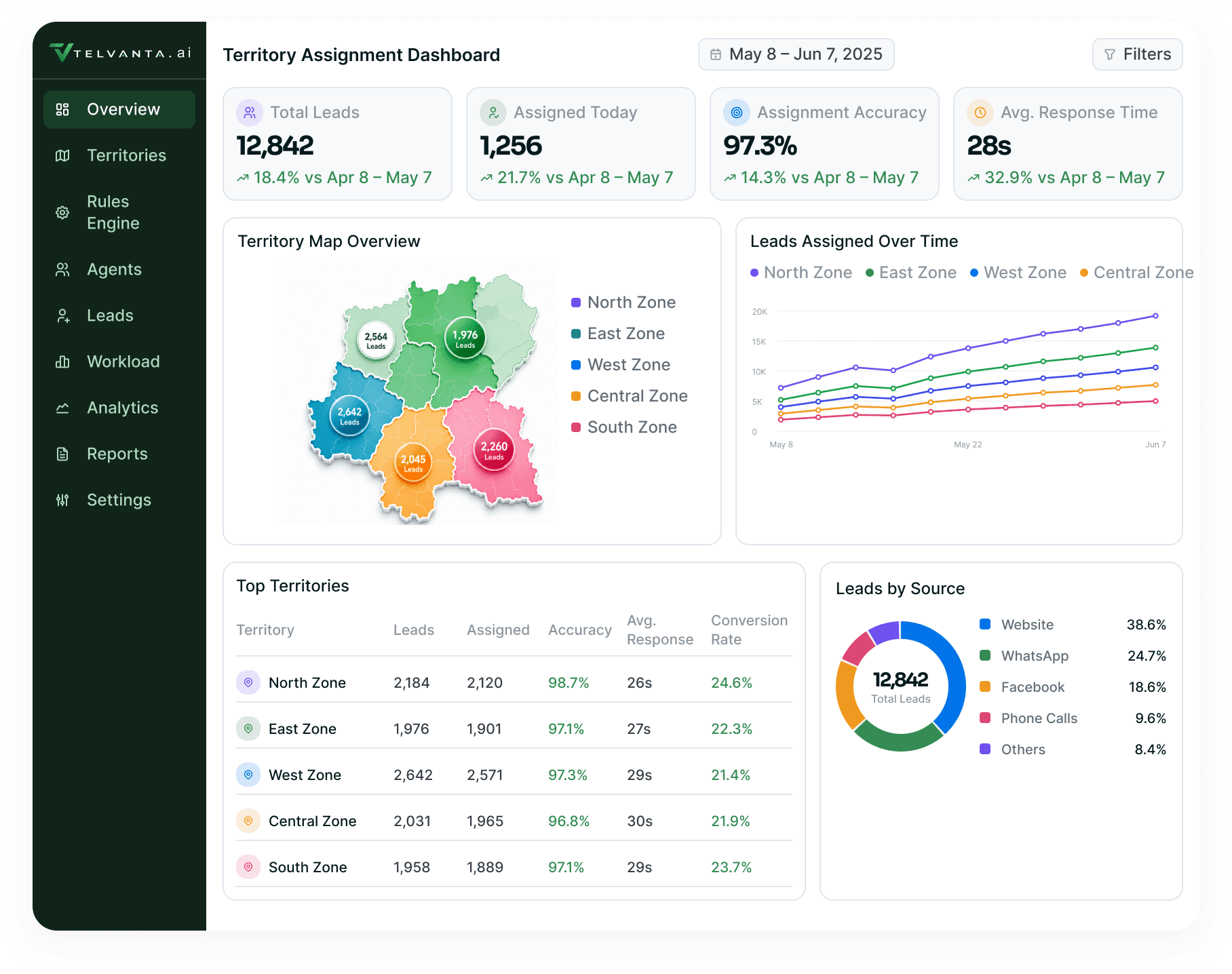Click the North Zone row pin icon
The image size is (1232, 974).
pyautogui.click(x=248, y=682)
